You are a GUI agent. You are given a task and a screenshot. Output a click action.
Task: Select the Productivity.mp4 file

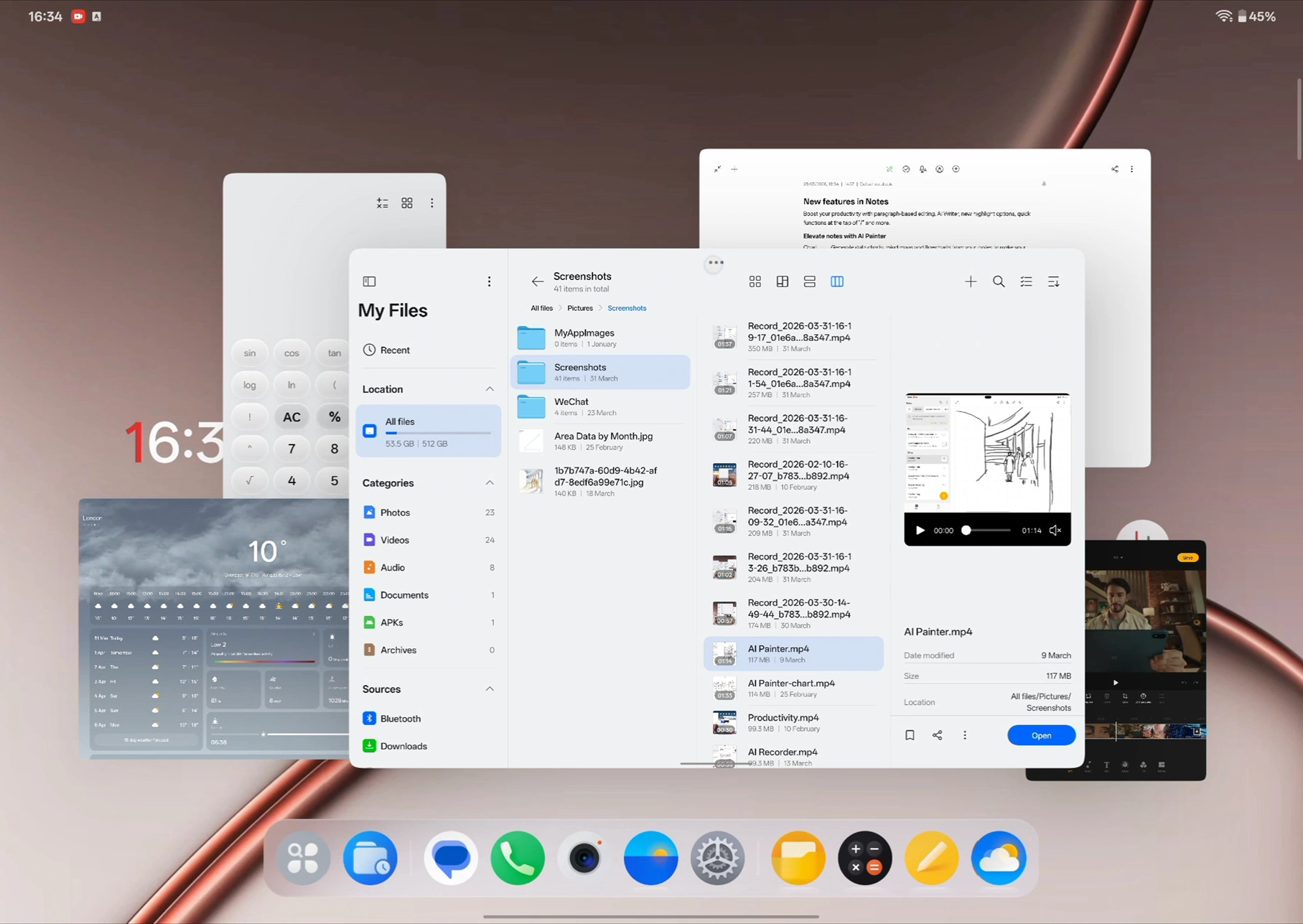click(x=793, y=723)
